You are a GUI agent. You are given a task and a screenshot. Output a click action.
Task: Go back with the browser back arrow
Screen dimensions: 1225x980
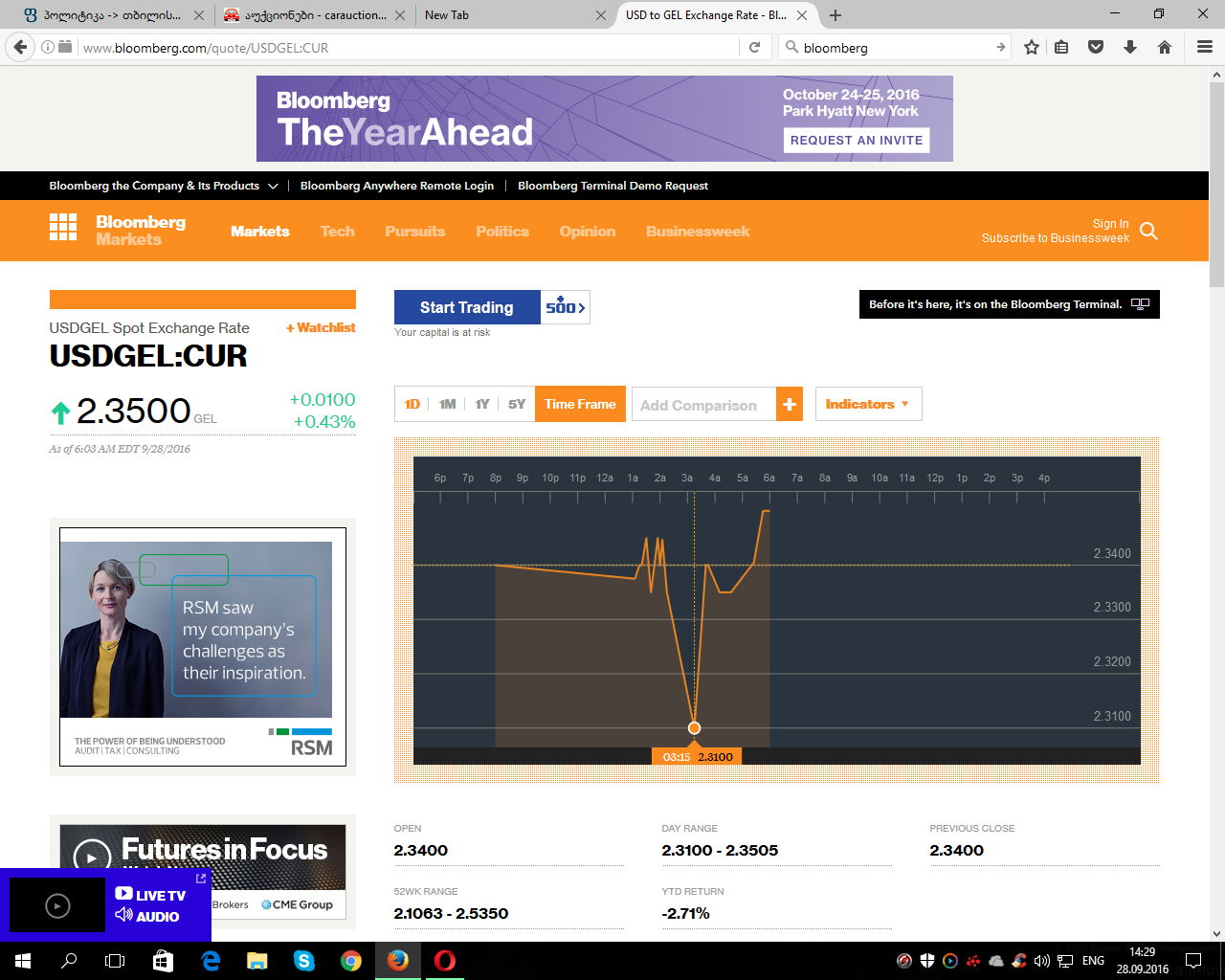21,47
